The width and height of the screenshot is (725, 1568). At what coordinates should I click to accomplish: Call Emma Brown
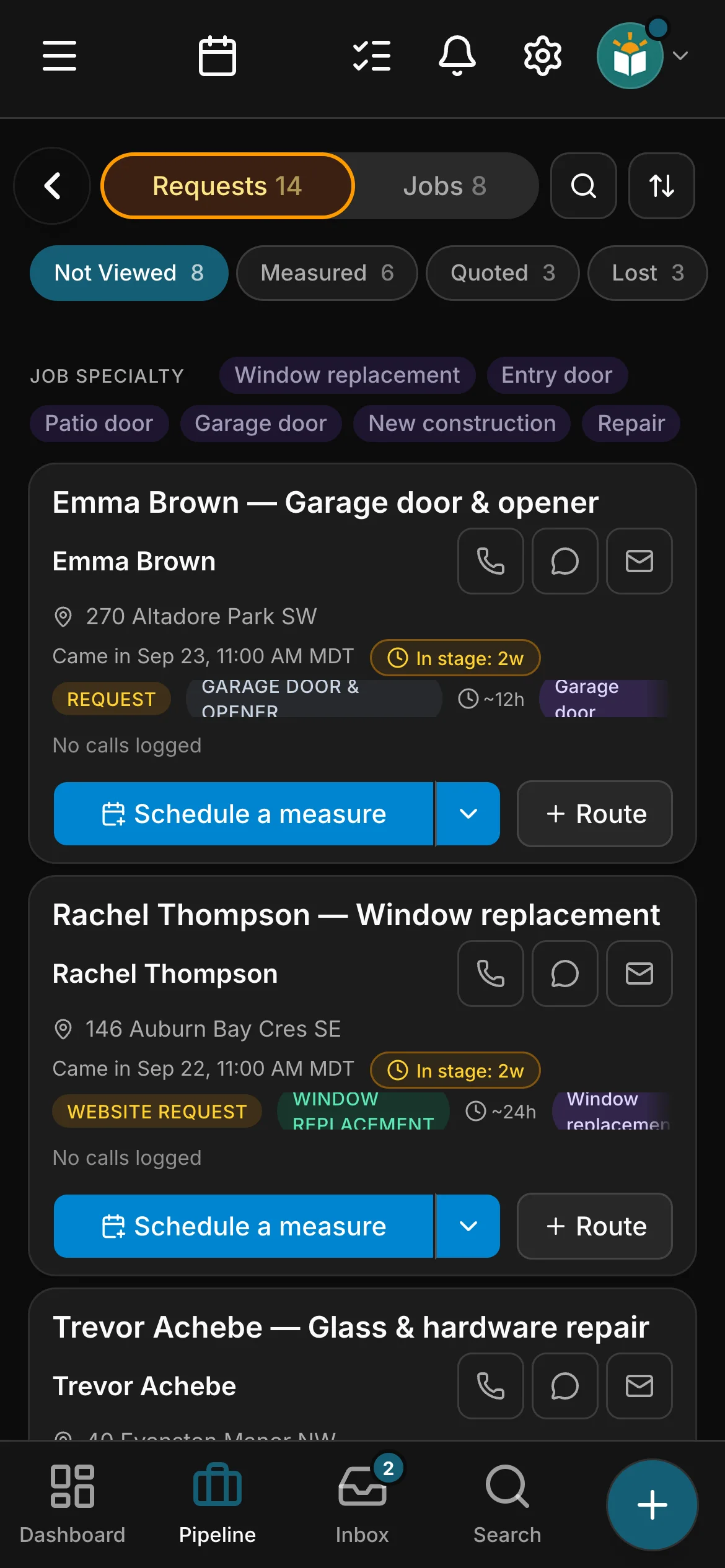(491, 561)
